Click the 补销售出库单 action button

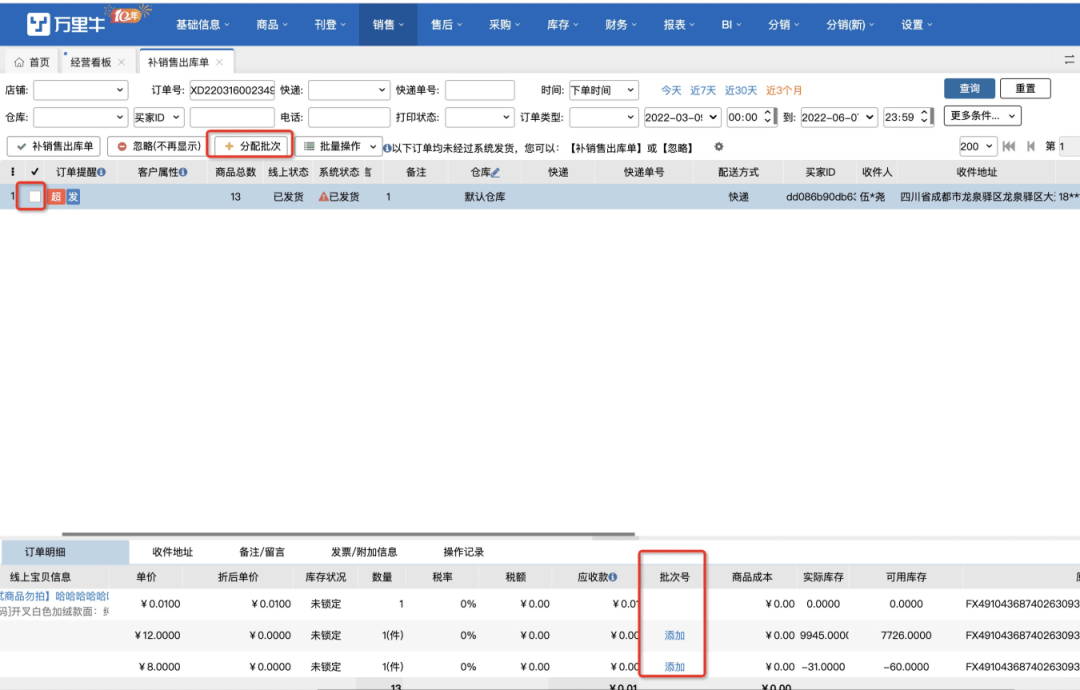pyautogui.click(x=54, y=146)
